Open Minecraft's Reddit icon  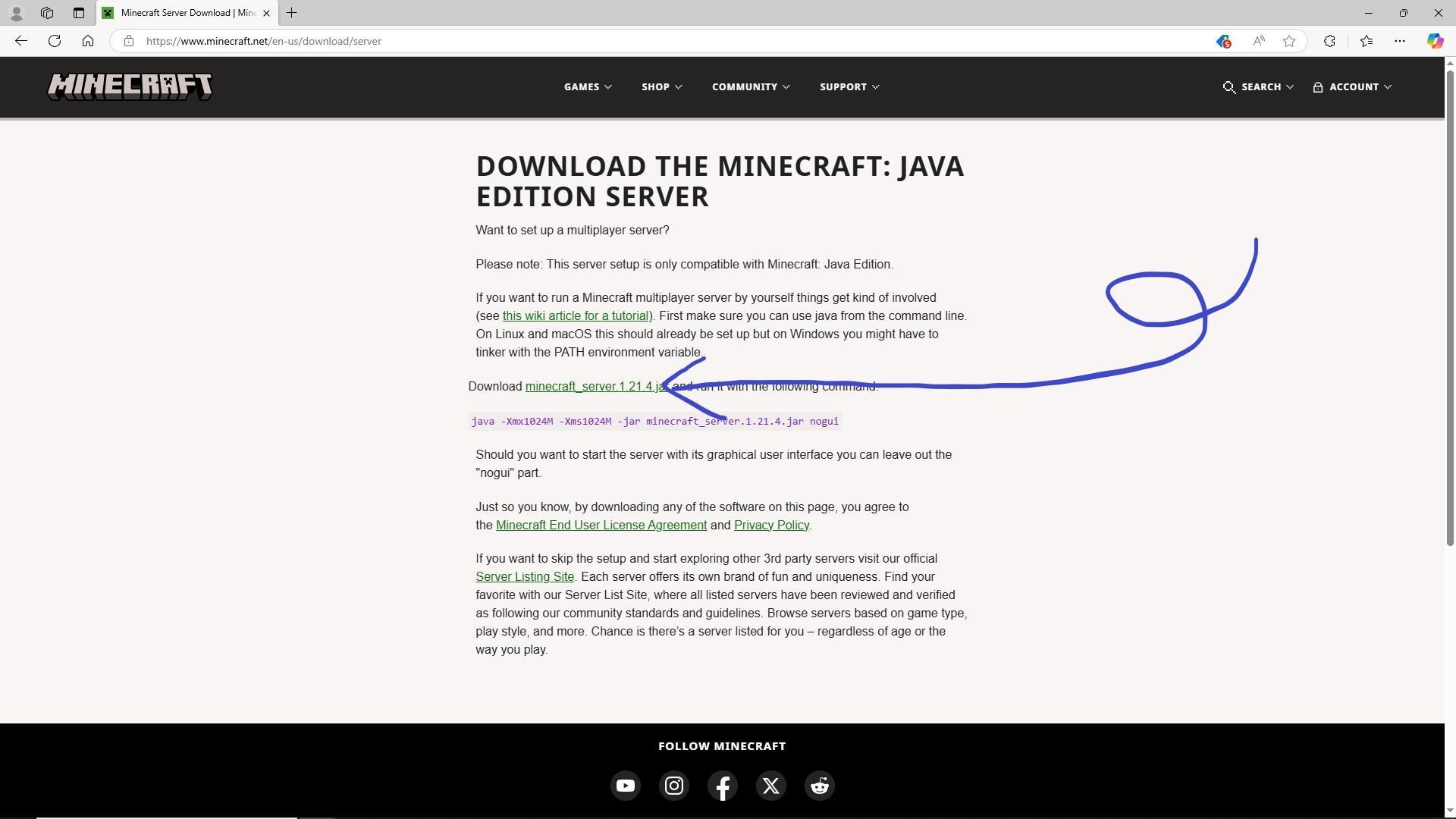819,786
